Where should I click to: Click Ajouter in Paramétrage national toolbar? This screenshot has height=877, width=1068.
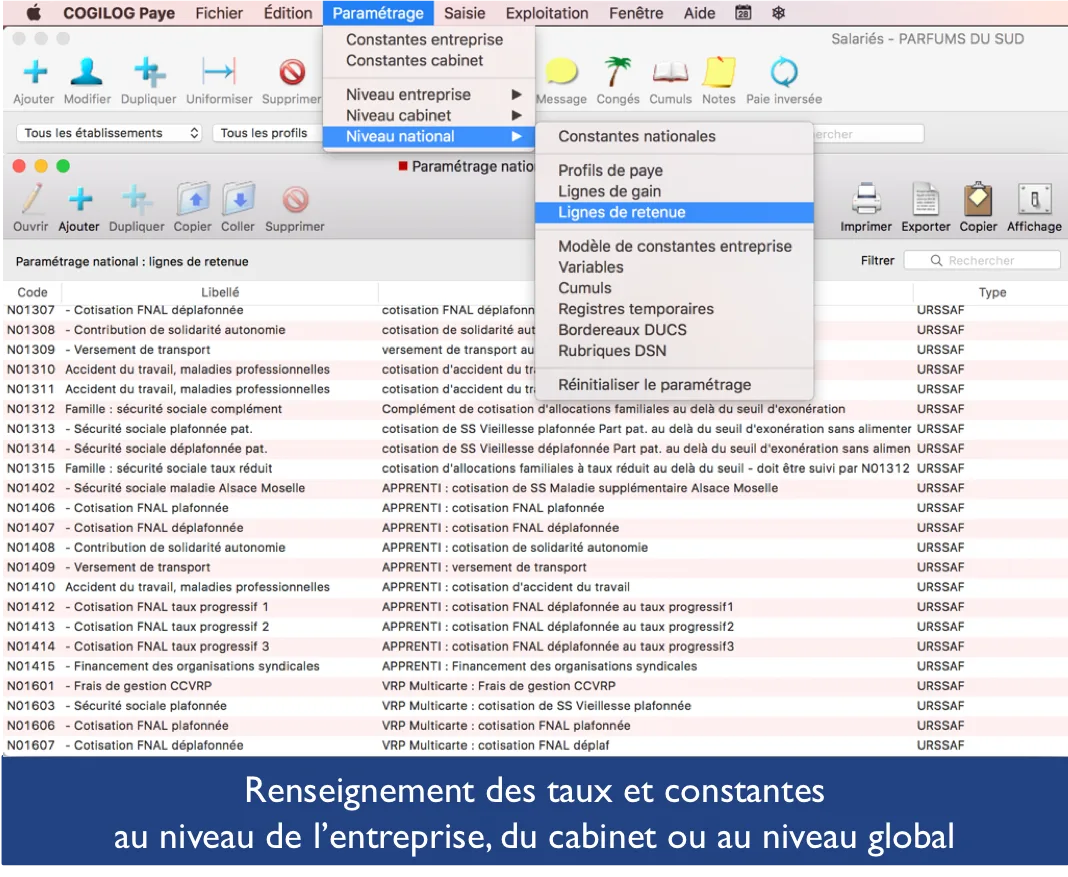[80, 200]
